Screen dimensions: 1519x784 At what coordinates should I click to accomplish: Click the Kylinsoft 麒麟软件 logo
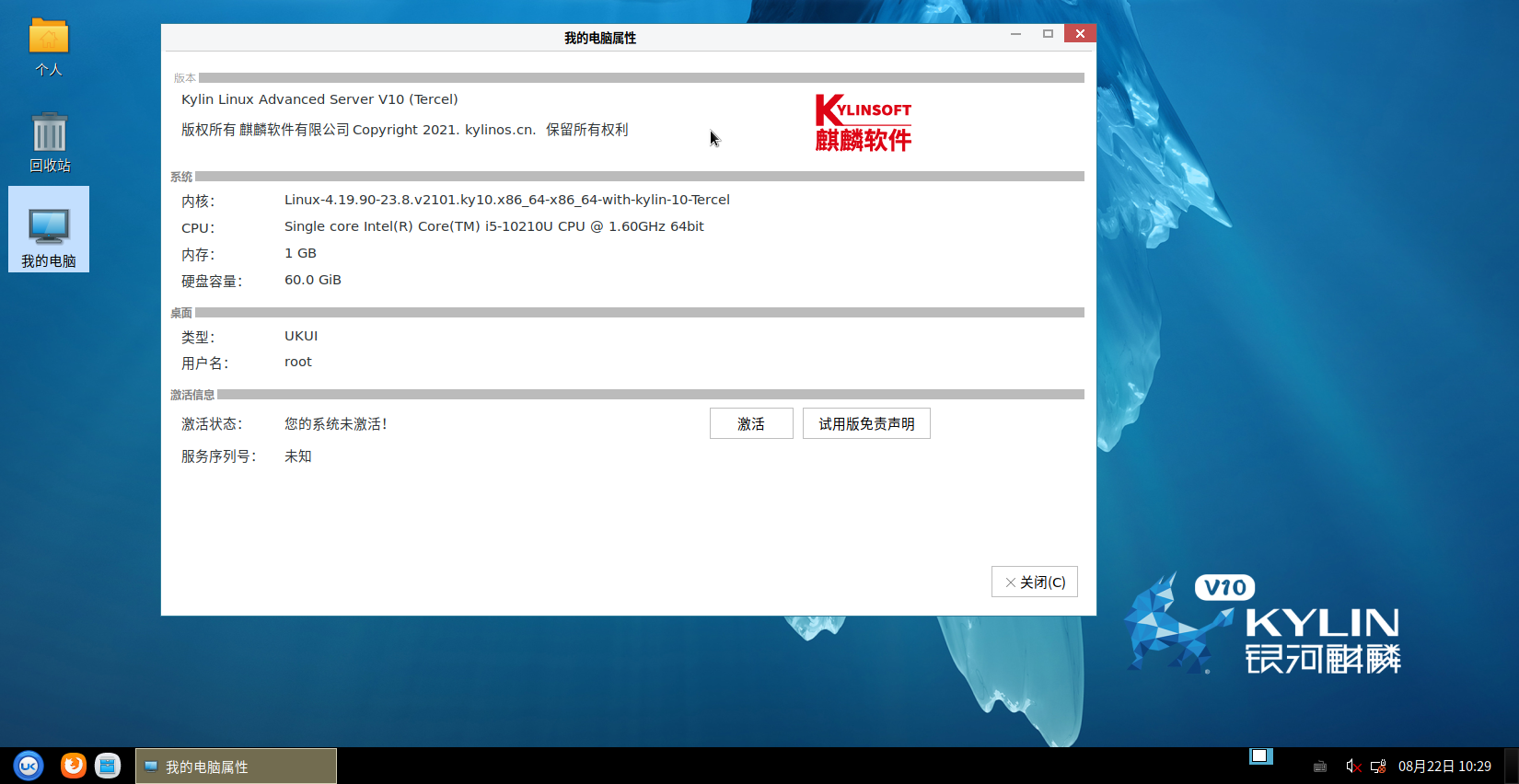point(863,122)
